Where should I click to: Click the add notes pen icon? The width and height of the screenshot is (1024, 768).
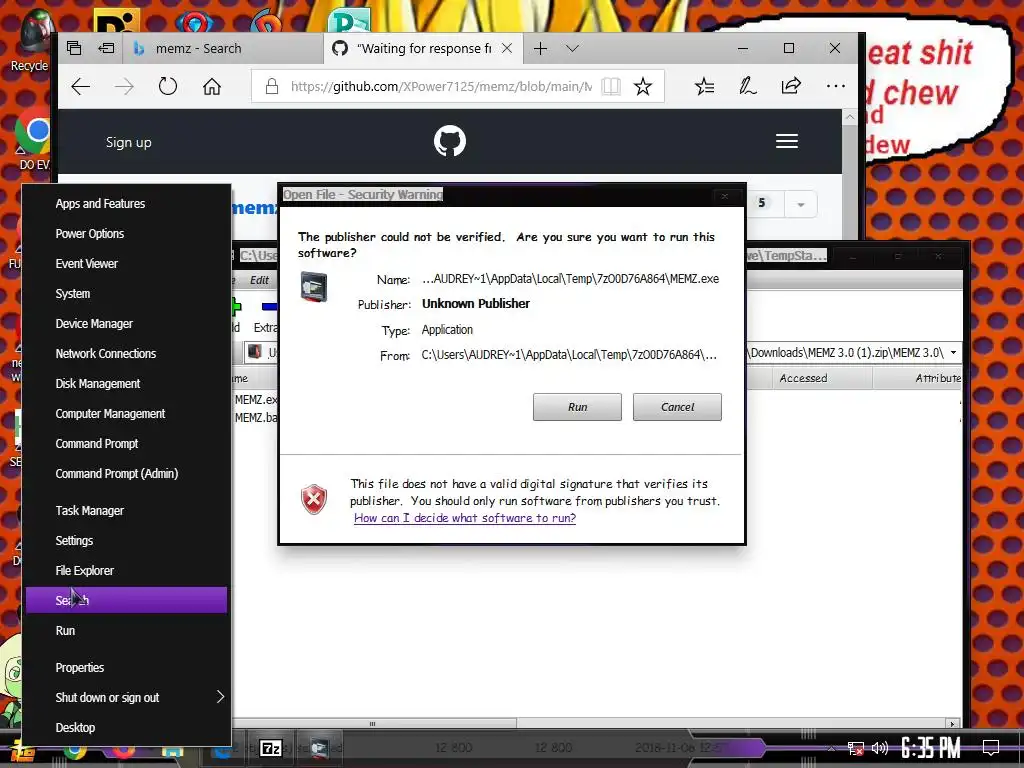click(747, 86)
